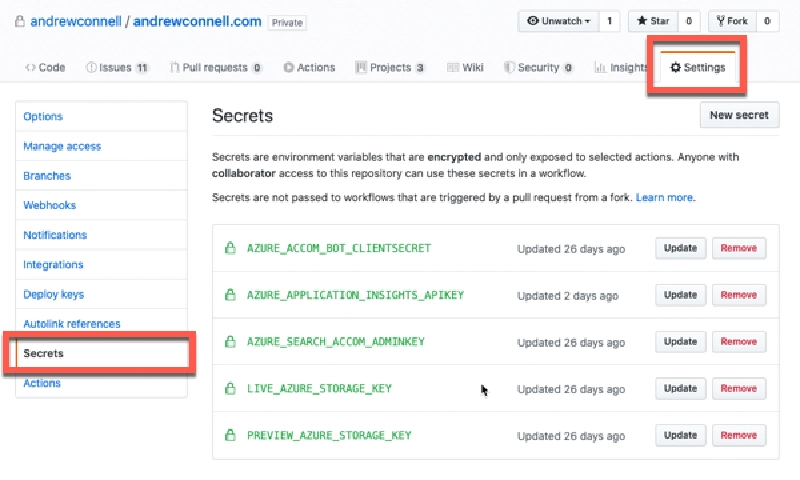Remove the AZURE_ACCOM_BOT_CLIENTSECRET secret
This screenshot has width=800, height=480.
(739, 248)
